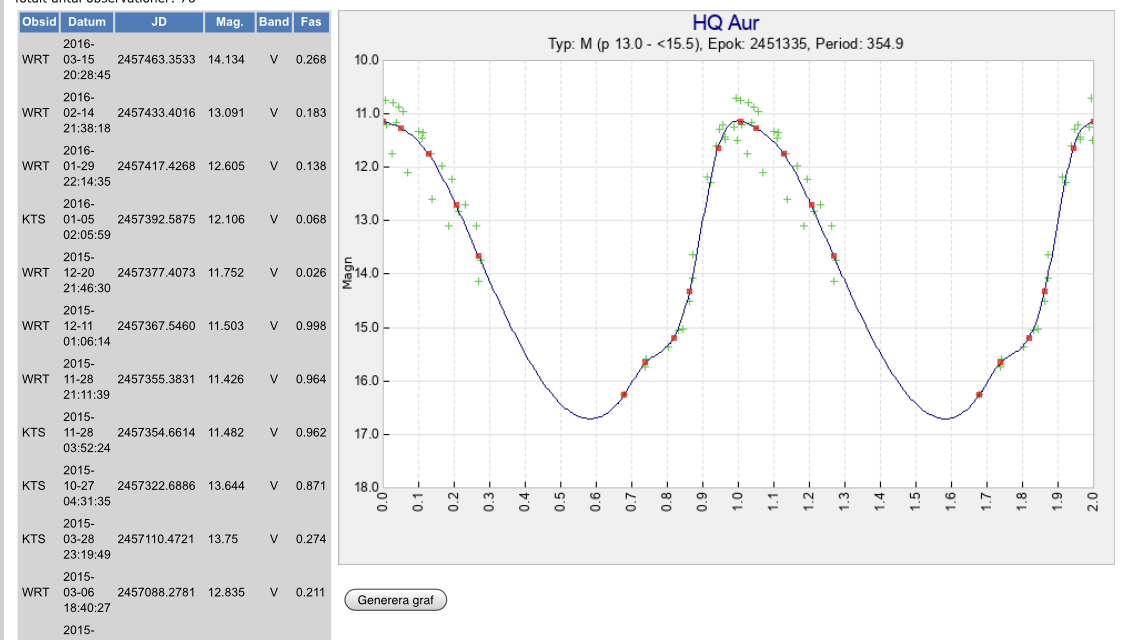1136x640 pixels.
Task: Click the 18.0 y-axis tick label
Action: pos(366,488)
